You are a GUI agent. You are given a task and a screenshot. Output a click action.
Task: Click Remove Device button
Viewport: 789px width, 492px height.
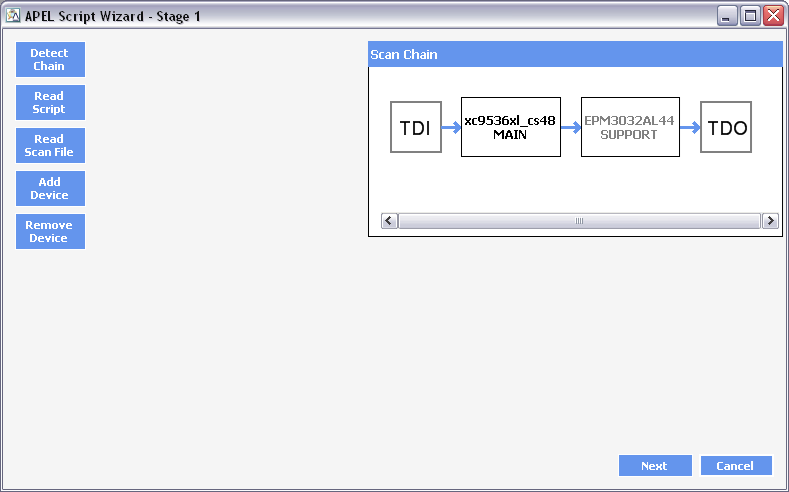tap(50, 231)
